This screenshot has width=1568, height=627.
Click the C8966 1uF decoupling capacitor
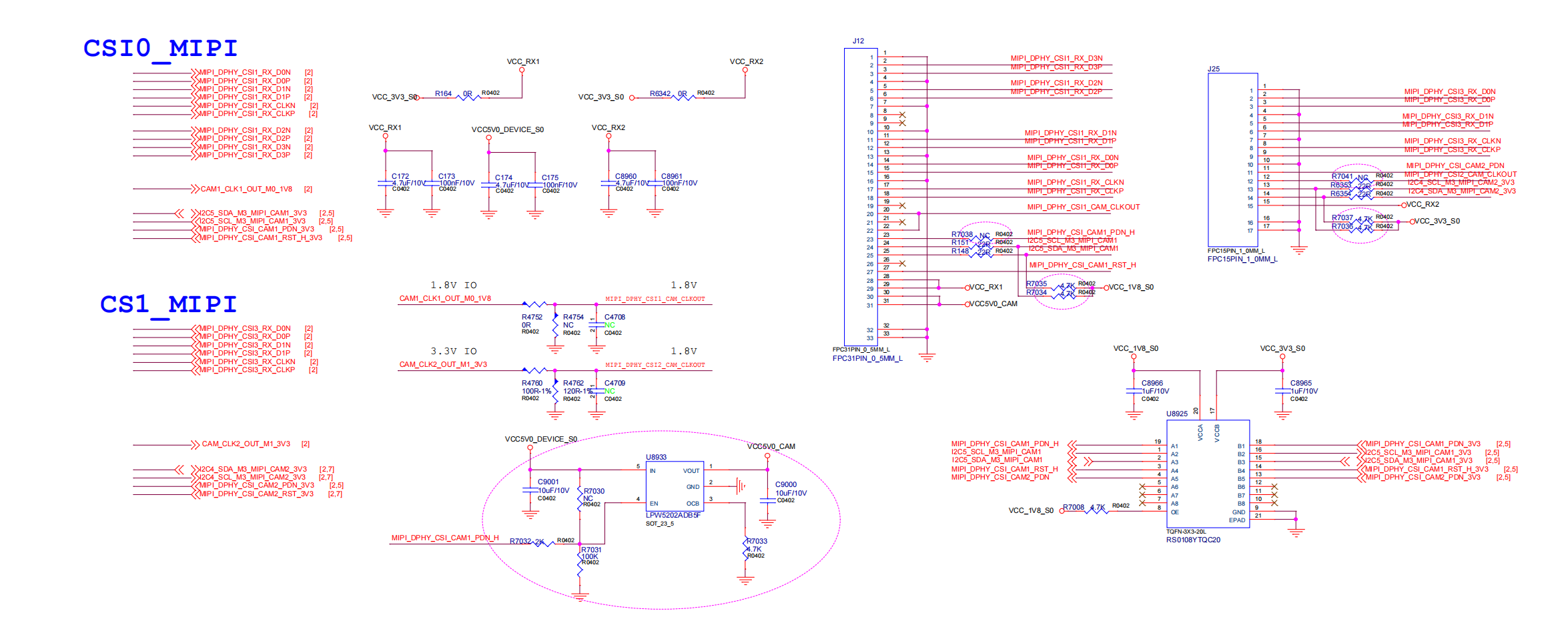point(1134,391)
